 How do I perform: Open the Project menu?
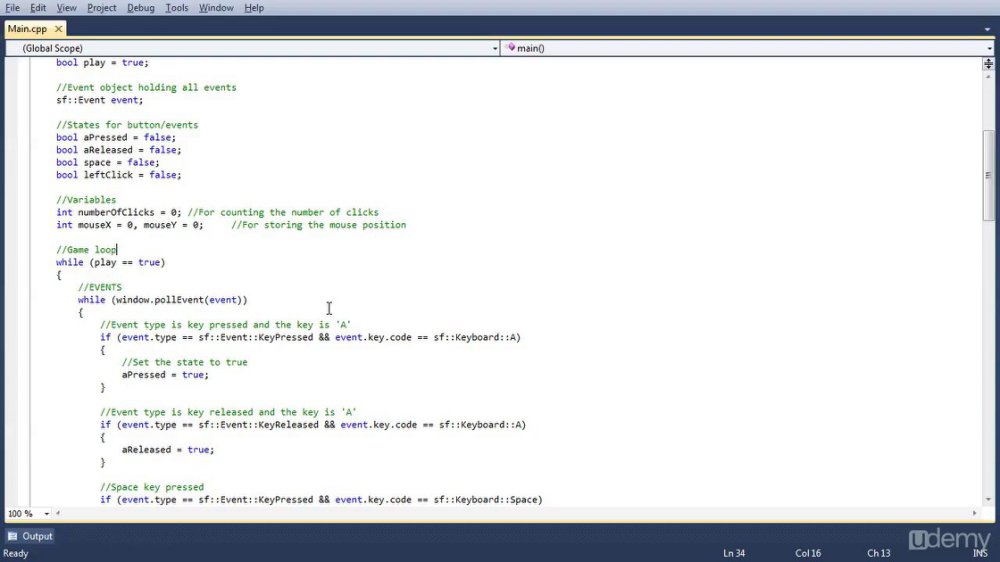pos(101,8)
